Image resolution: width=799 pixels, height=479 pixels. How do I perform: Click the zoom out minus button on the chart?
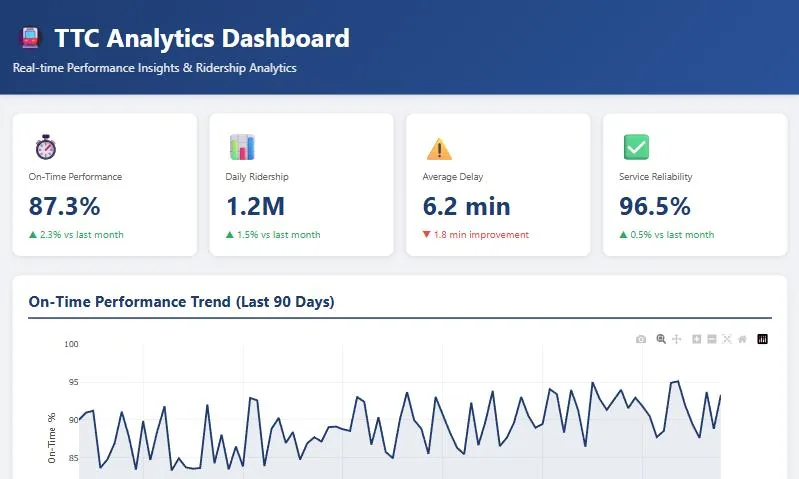(712, 339)
